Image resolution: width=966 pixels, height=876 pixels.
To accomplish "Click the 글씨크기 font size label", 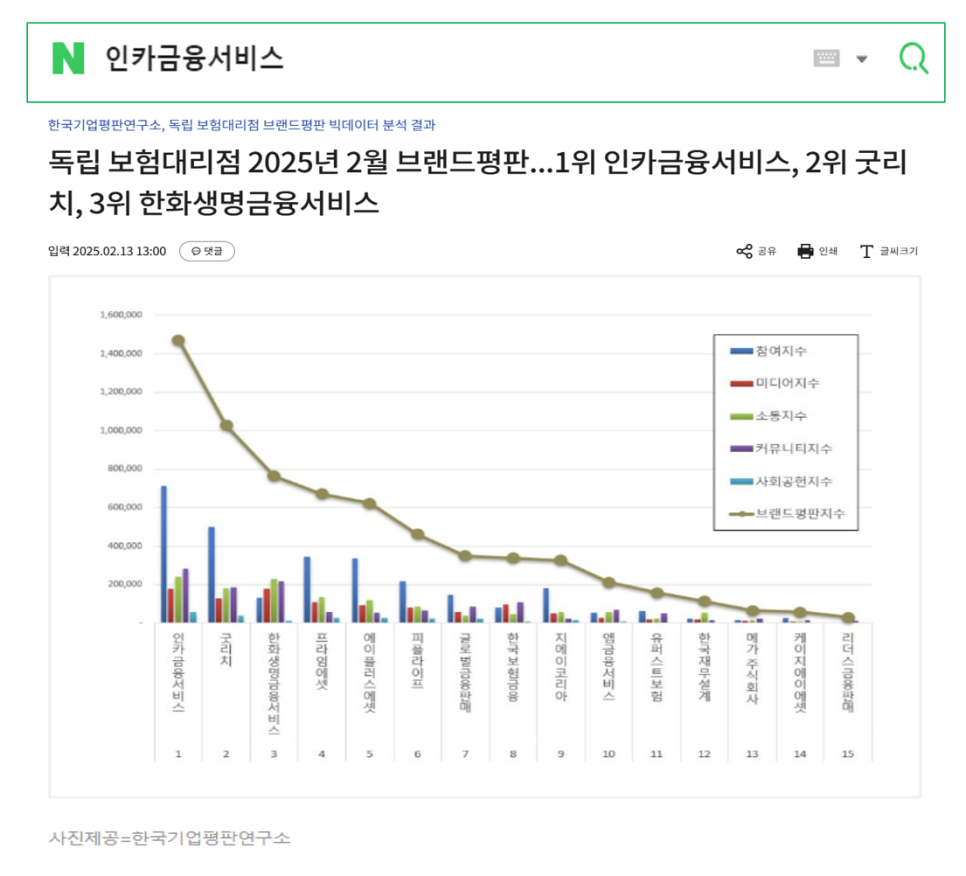I will pyautogui.click(x=899, y=251).
